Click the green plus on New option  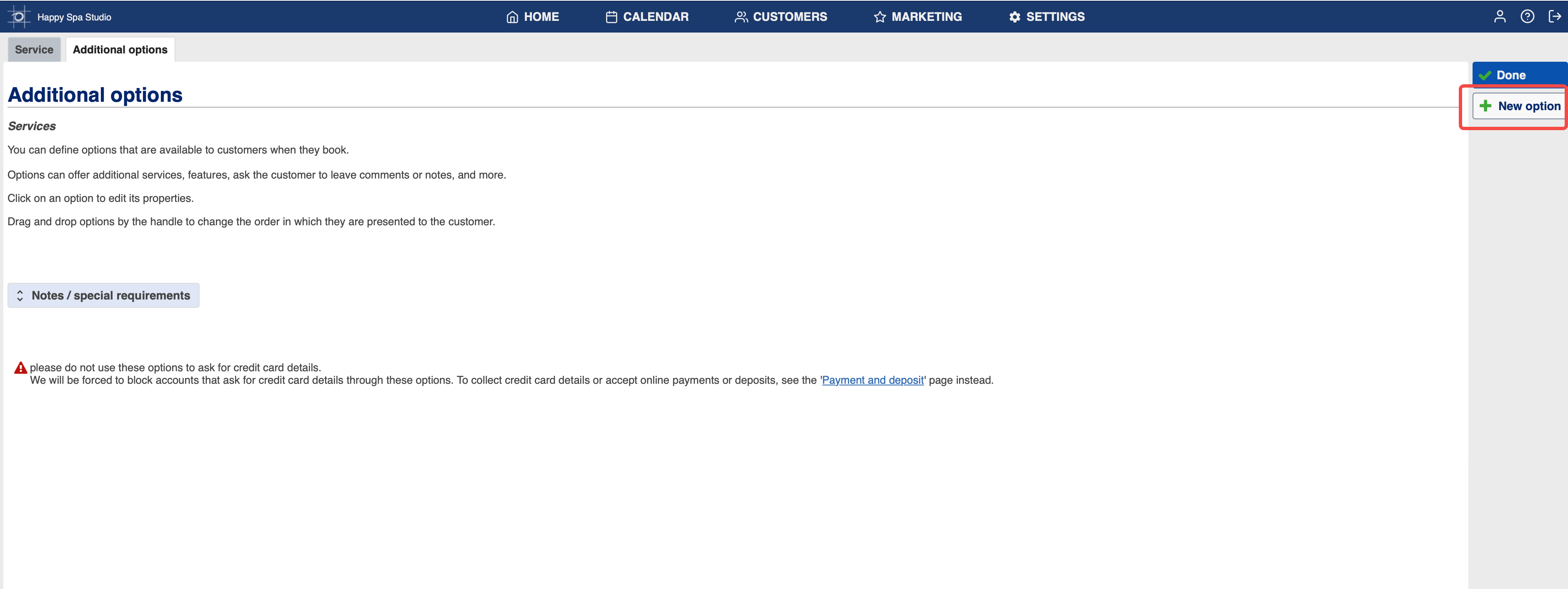(1485, 106)
